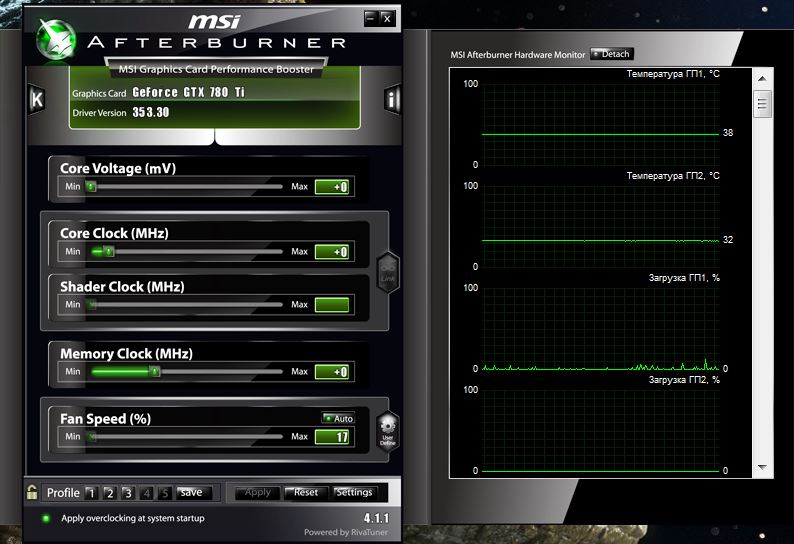794x544 pixels.
Task: Toggle the Link core and shader clocks icon
Action: point(388,273)
